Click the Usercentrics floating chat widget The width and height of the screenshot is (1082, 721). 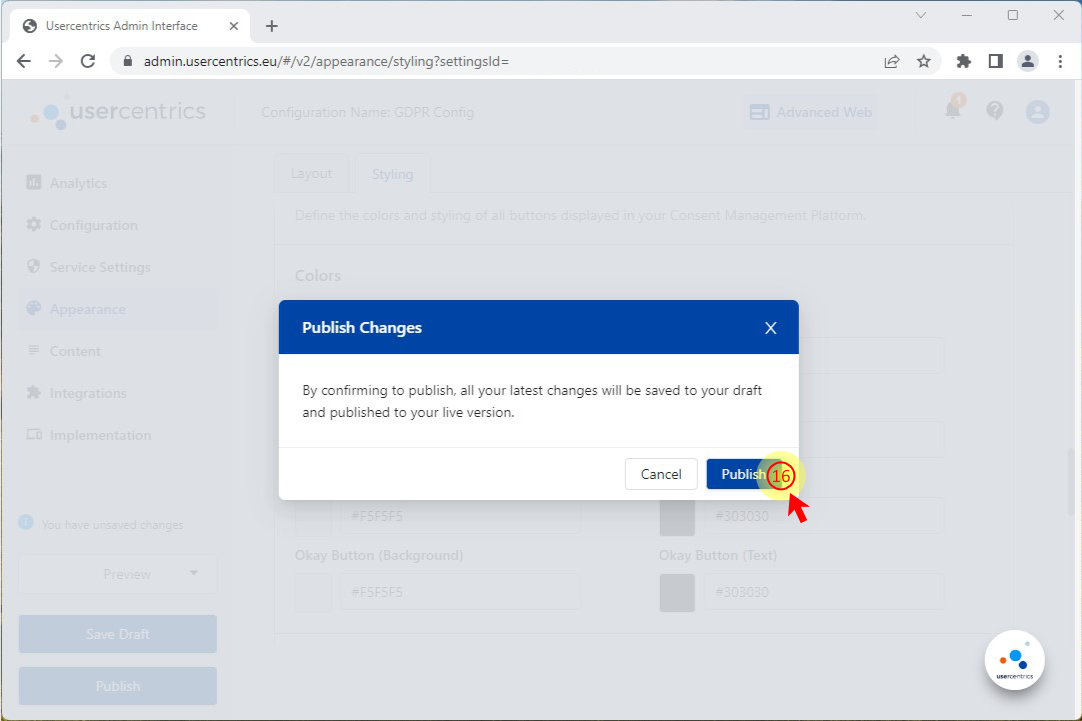coord(1014,660)
